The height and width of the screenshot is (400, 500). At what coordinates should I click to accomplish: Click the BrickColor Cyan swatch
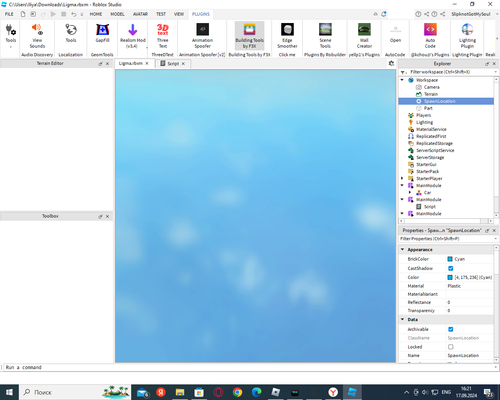pos(450,259)
